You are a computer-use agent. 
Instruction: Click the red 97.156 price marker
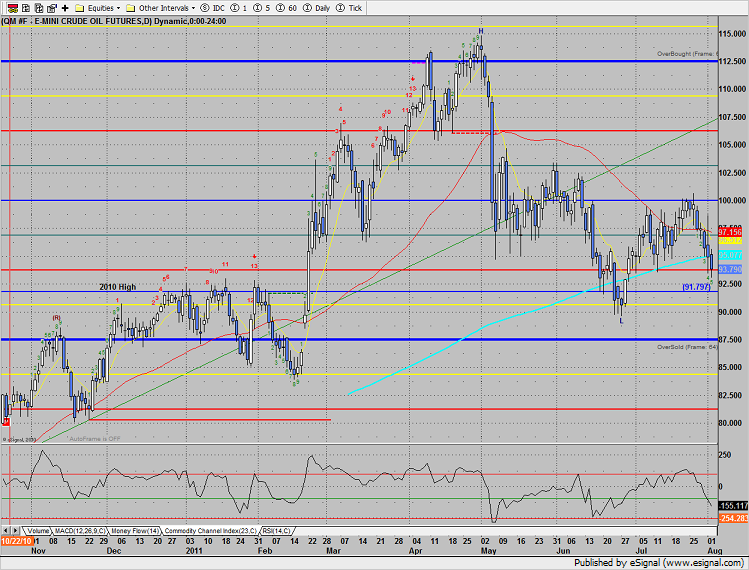coord(730,232)
